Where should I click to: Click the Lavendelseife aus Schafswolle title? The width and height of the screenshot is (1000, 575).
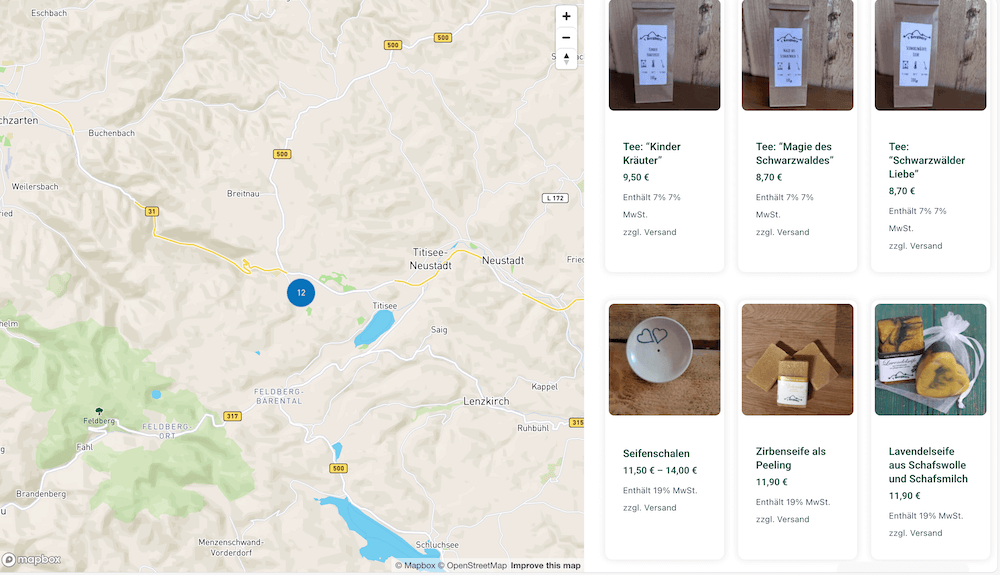click(x=928, y=465)
